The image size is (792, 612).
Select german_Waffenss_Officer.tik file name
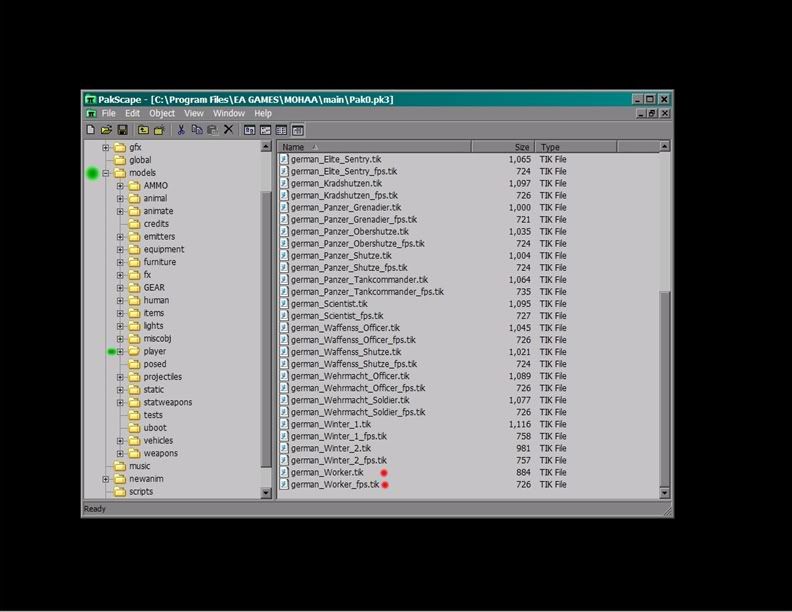pyautogui.click(x=345, y=328)
